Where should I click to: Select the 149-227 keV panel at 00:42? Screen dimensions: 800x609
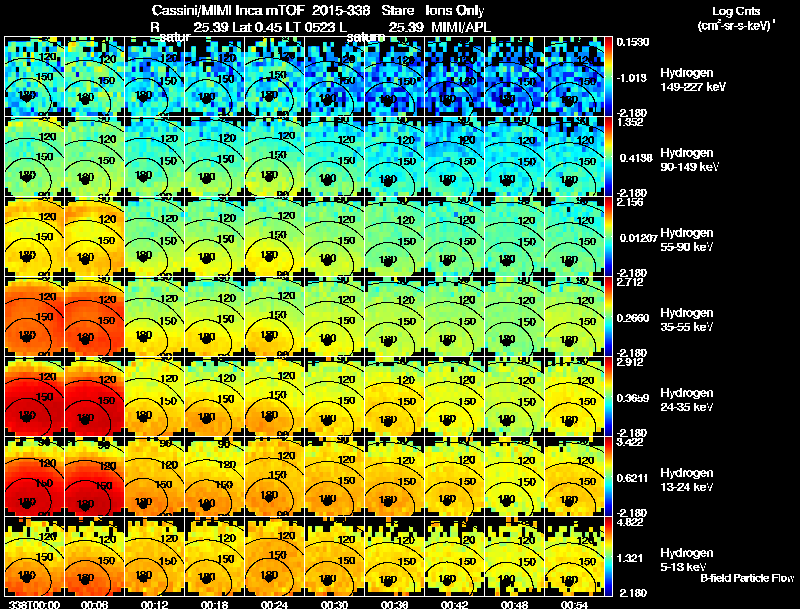pos(455,76)
